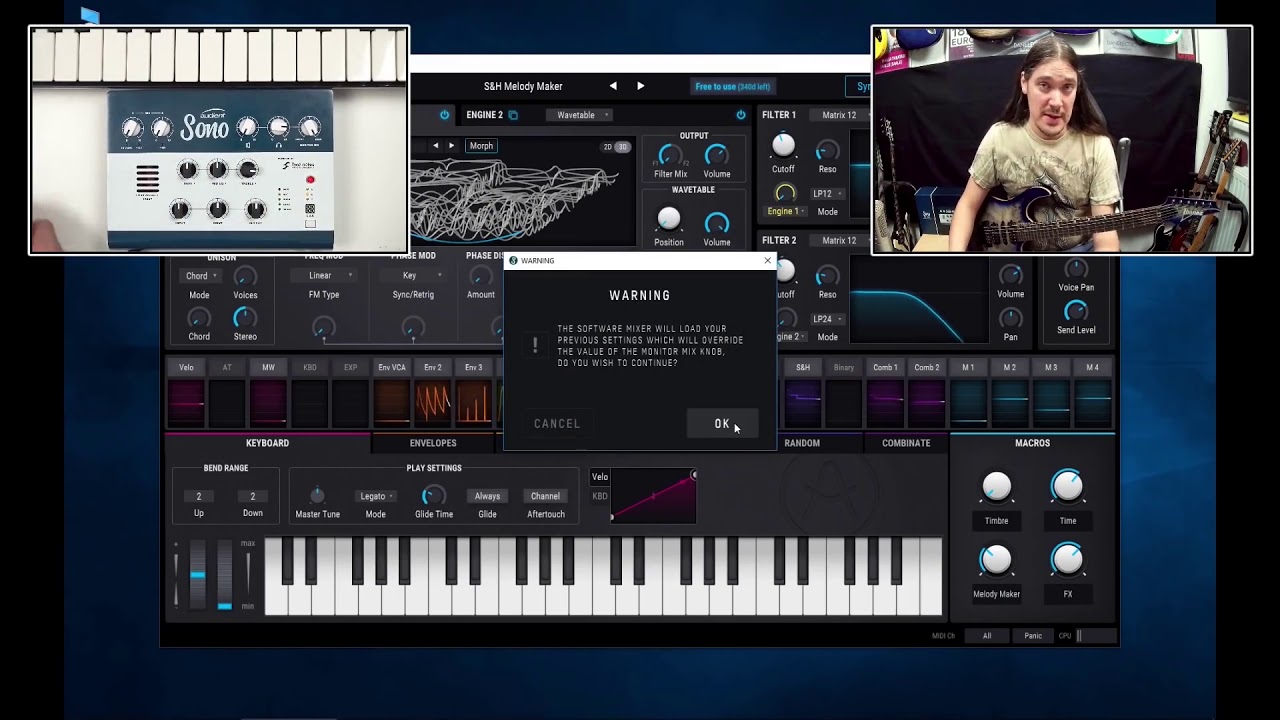Click Filter 2 Reso knob

click(827, 276)
